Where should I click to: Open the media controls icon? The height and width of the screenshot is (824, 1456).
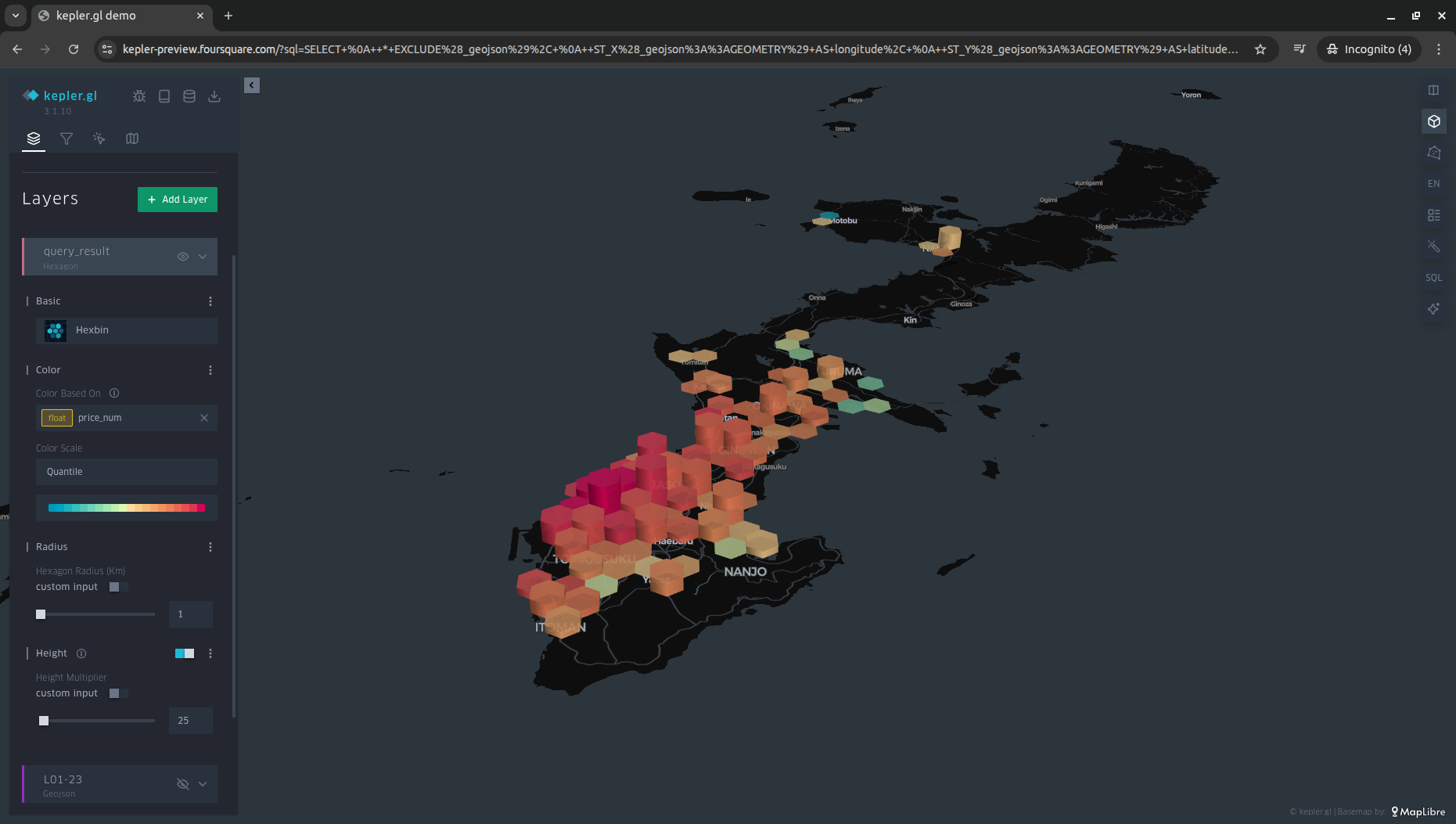click(1300, 49)
